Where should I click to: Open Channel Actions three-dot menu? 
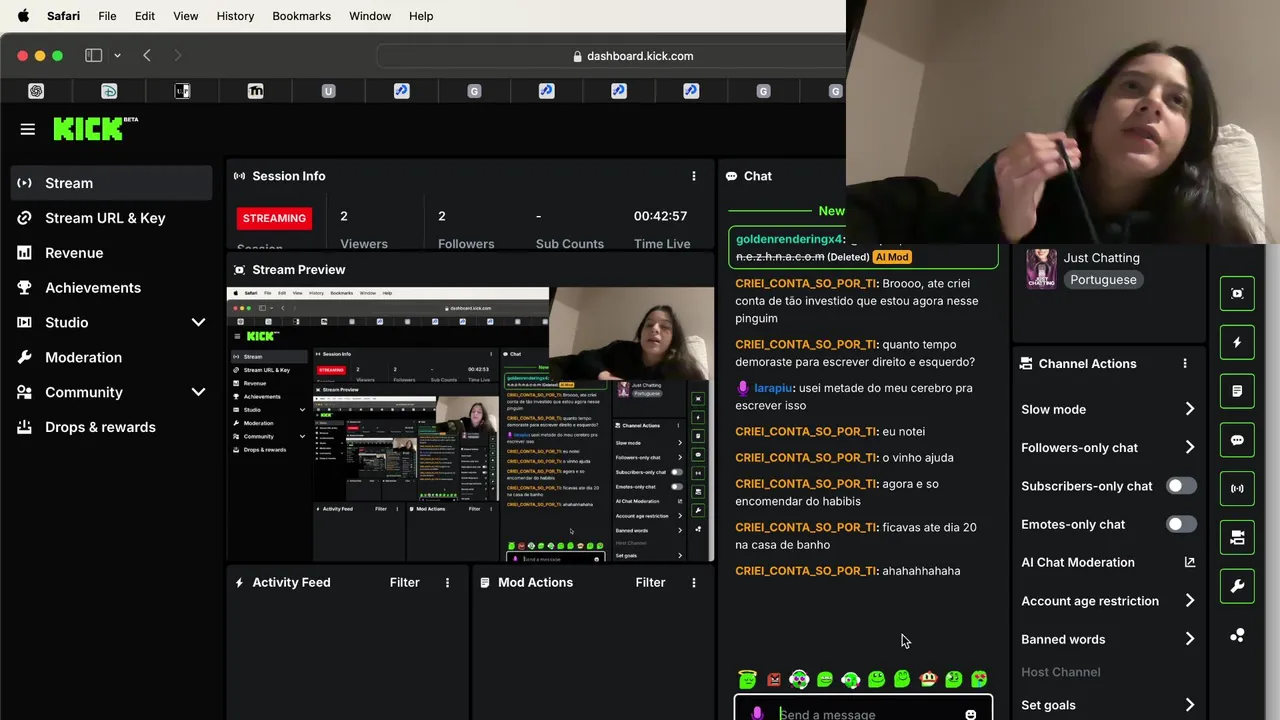point(1185,364)
